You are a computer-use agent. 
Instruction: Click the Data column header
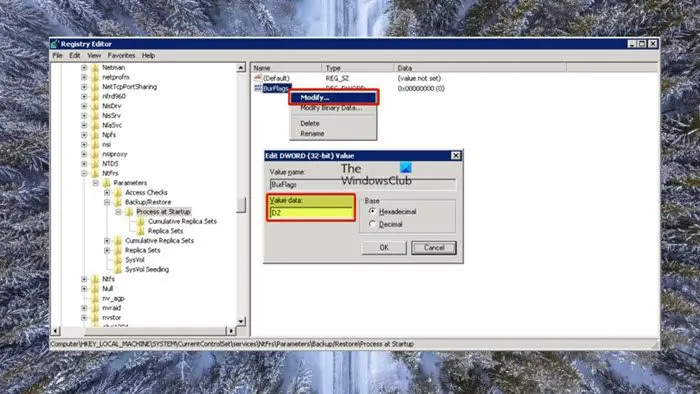(480, 68)
